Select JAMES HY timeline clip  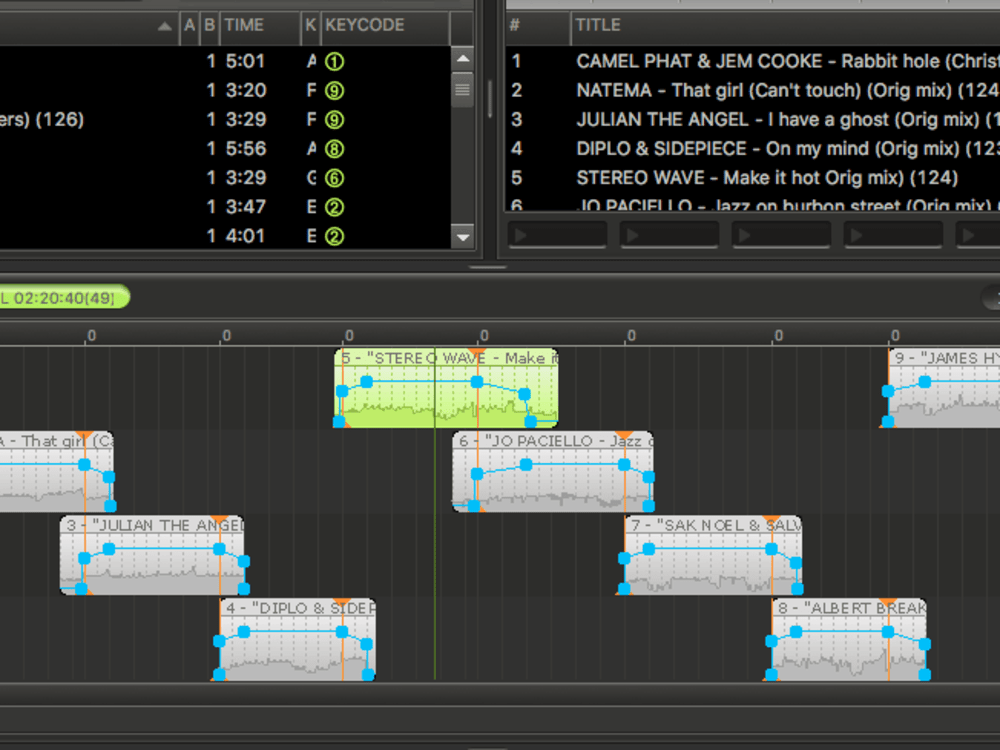(x=944, y=388)
